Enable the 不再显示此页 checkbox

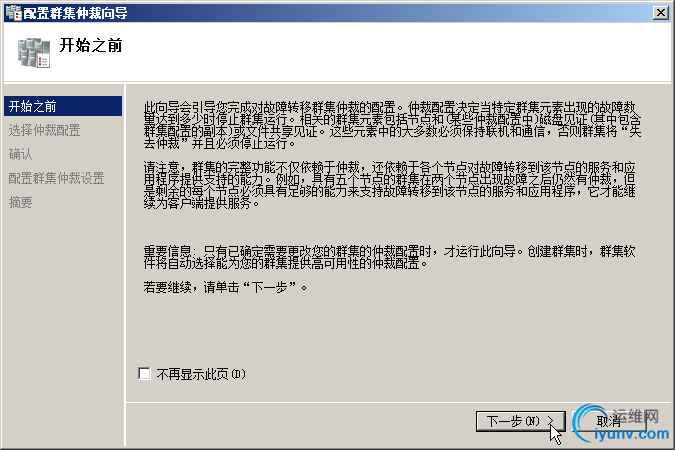click(145, 373)
